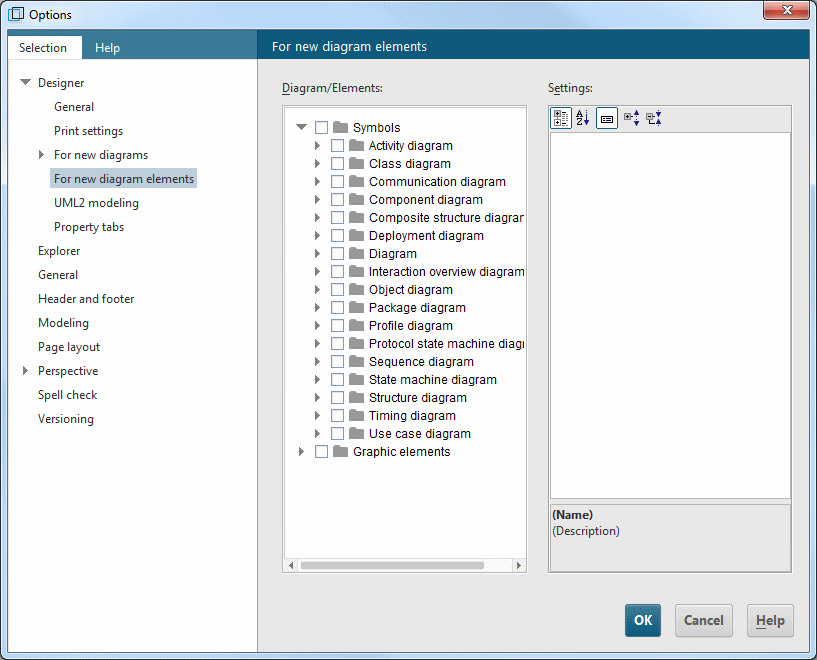Switch to the Selection tab

pyautogui.click(x=43, y=47)
